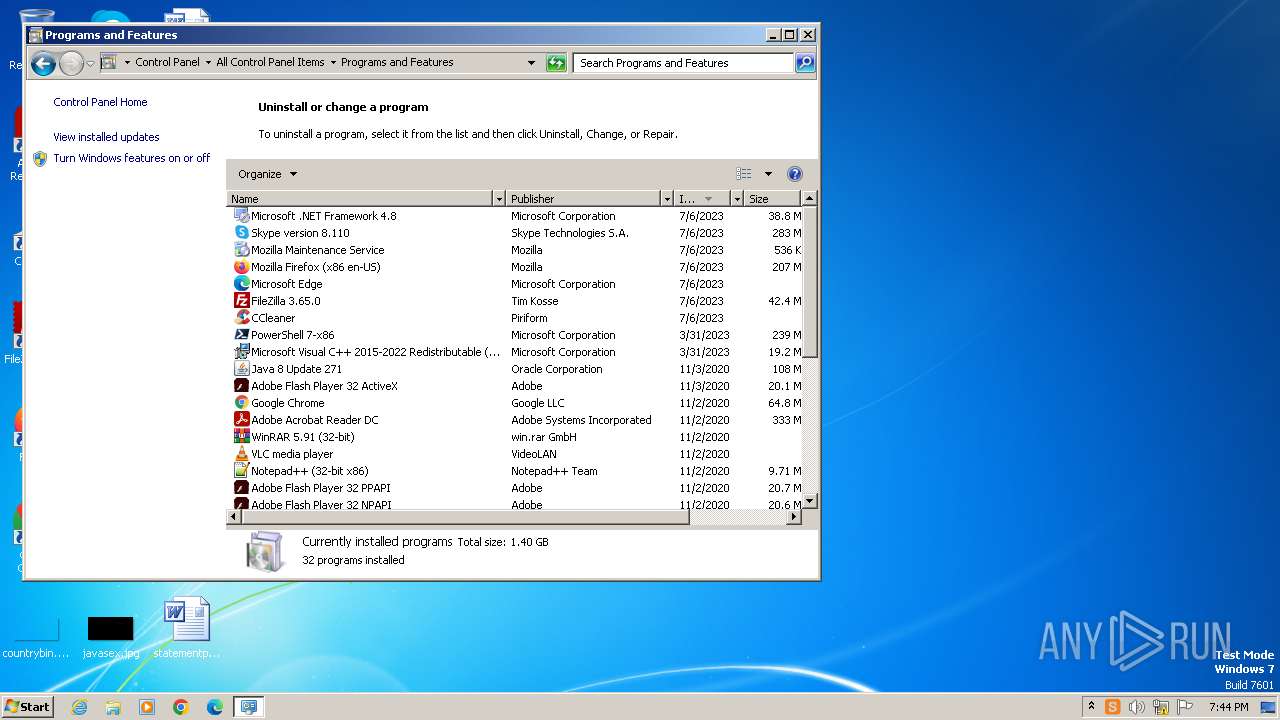
Task: Select the Tim Kosse publisher cell
Action: click(535, 301)
